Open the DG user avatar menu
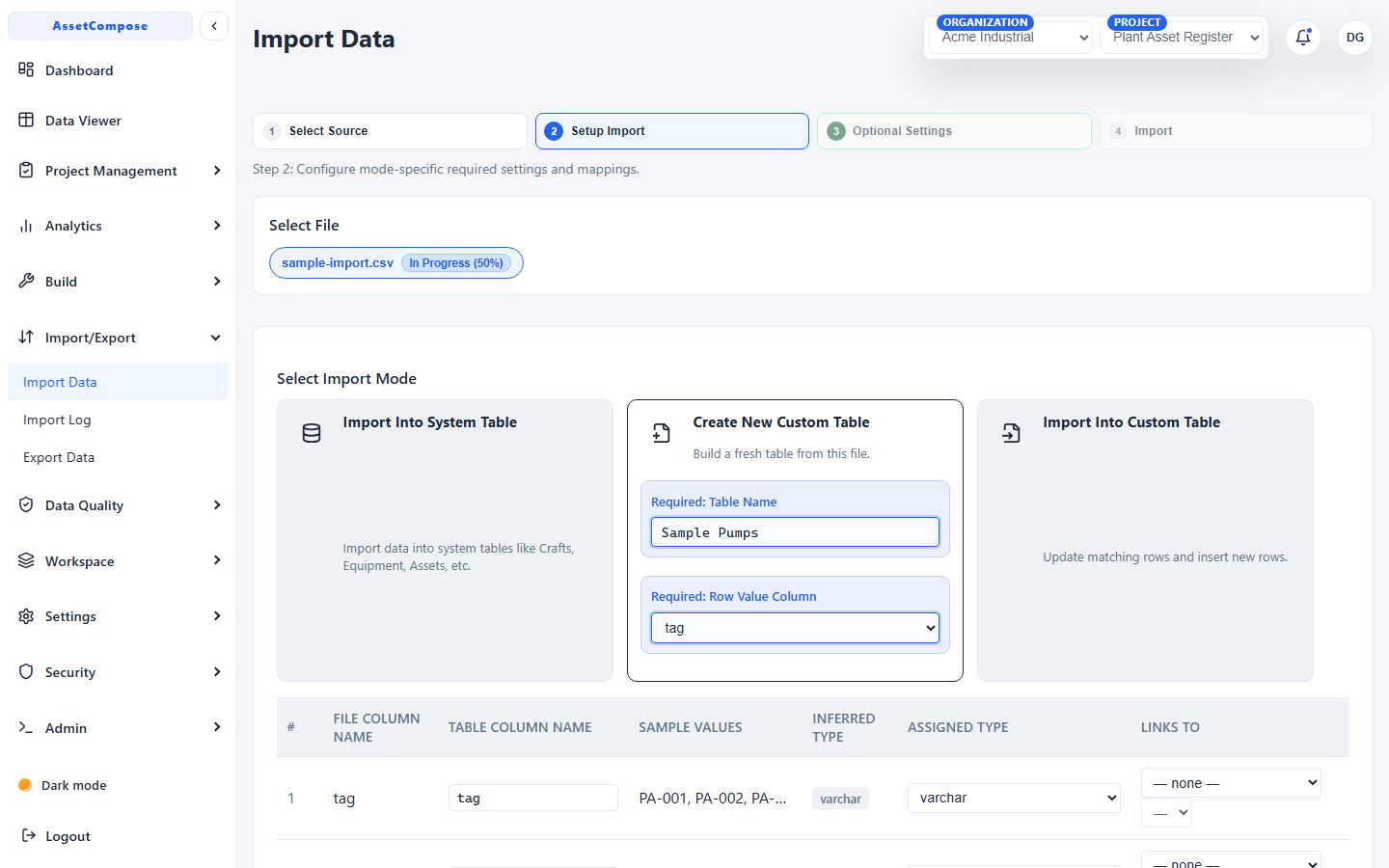 [x=1355, y=38]
